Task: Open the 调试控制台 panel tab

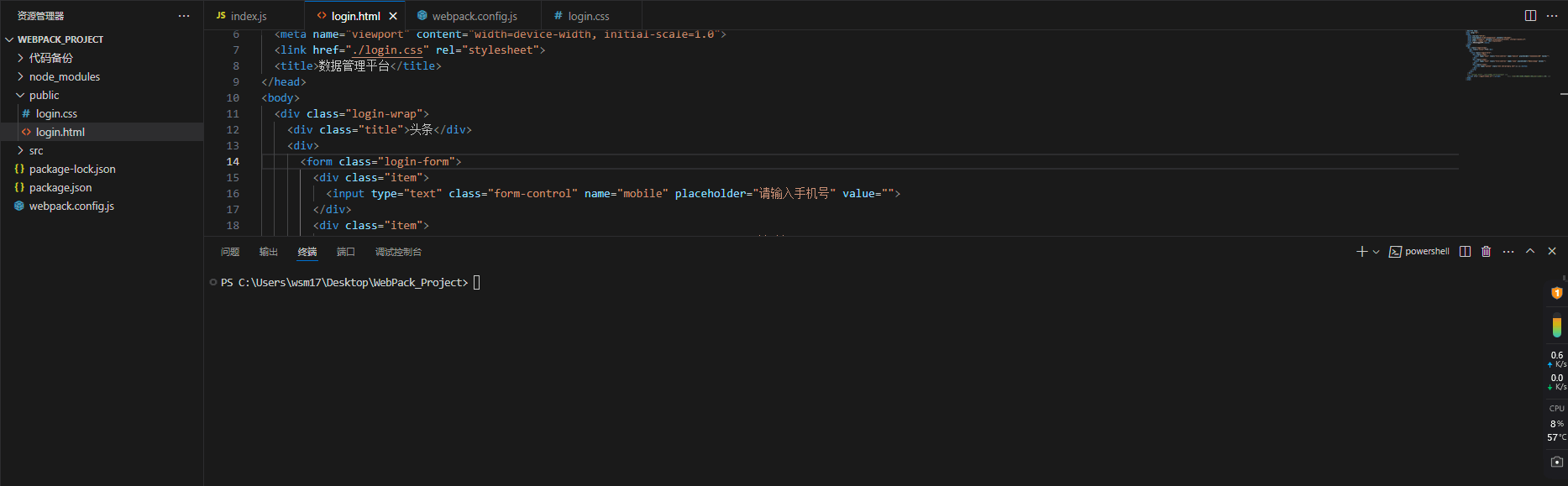Action: pyautogui.click(x=398, y=252)
